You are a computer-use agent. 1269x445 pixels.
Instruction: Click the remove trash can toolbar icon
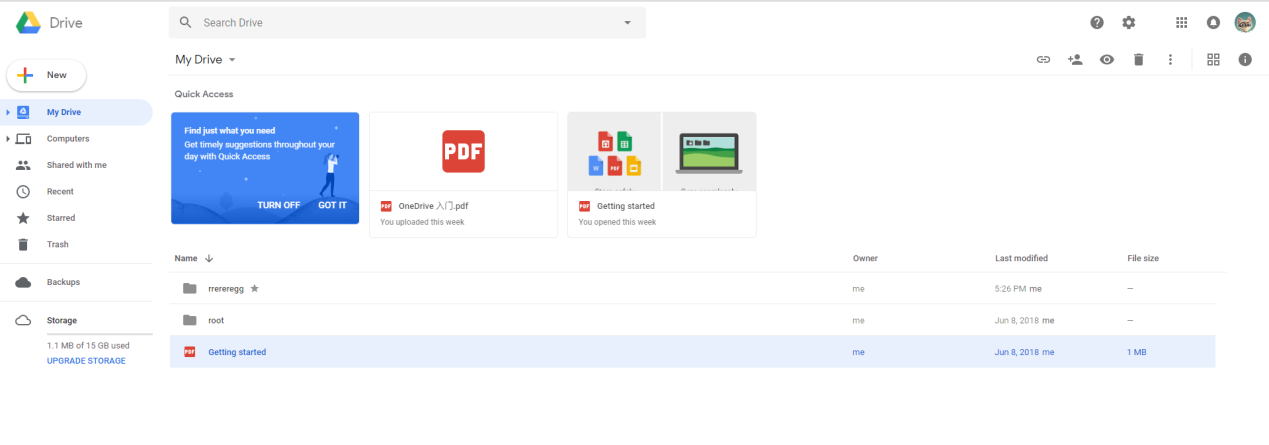point(1138,60)
